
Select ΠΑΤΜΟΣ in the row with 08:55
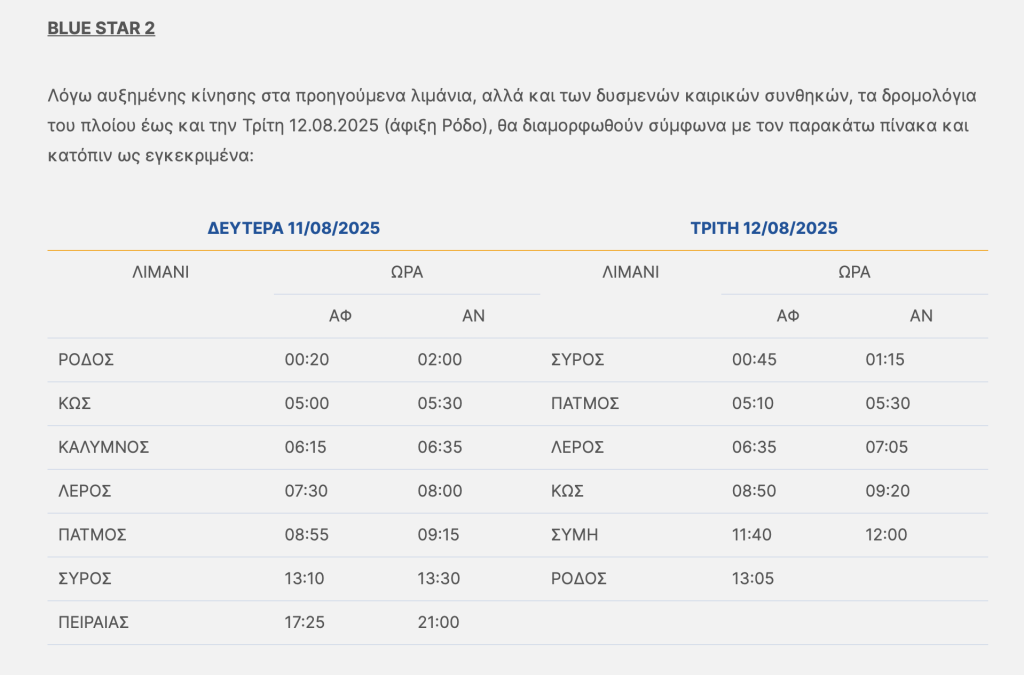(x=92, y=535)
